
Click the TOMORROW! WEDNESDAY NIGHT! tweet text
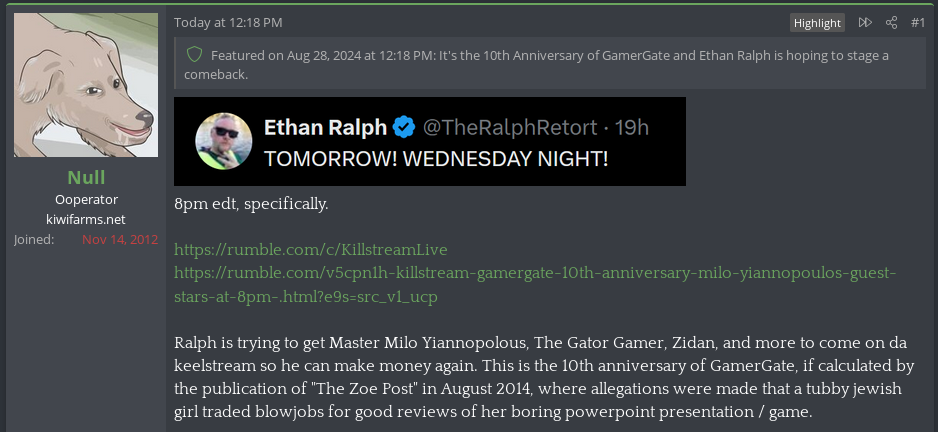tap(436, 158)
